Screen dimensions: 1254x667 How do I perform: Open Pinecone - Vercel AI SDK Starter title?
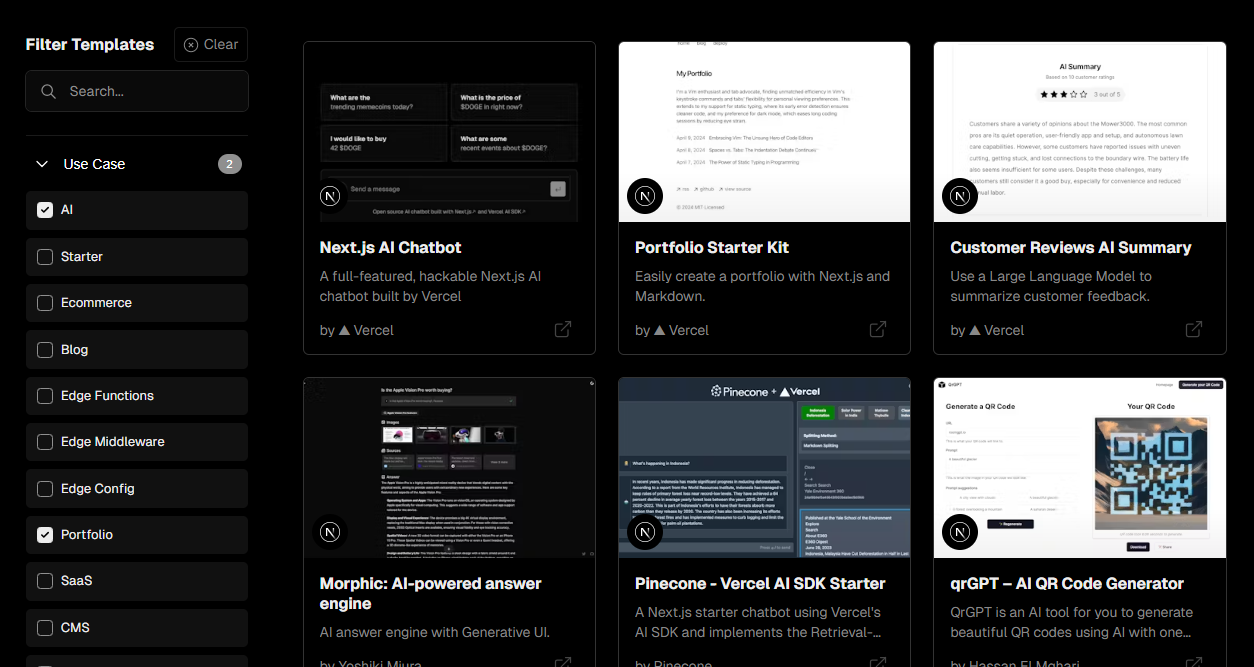[x=760, y=583]
